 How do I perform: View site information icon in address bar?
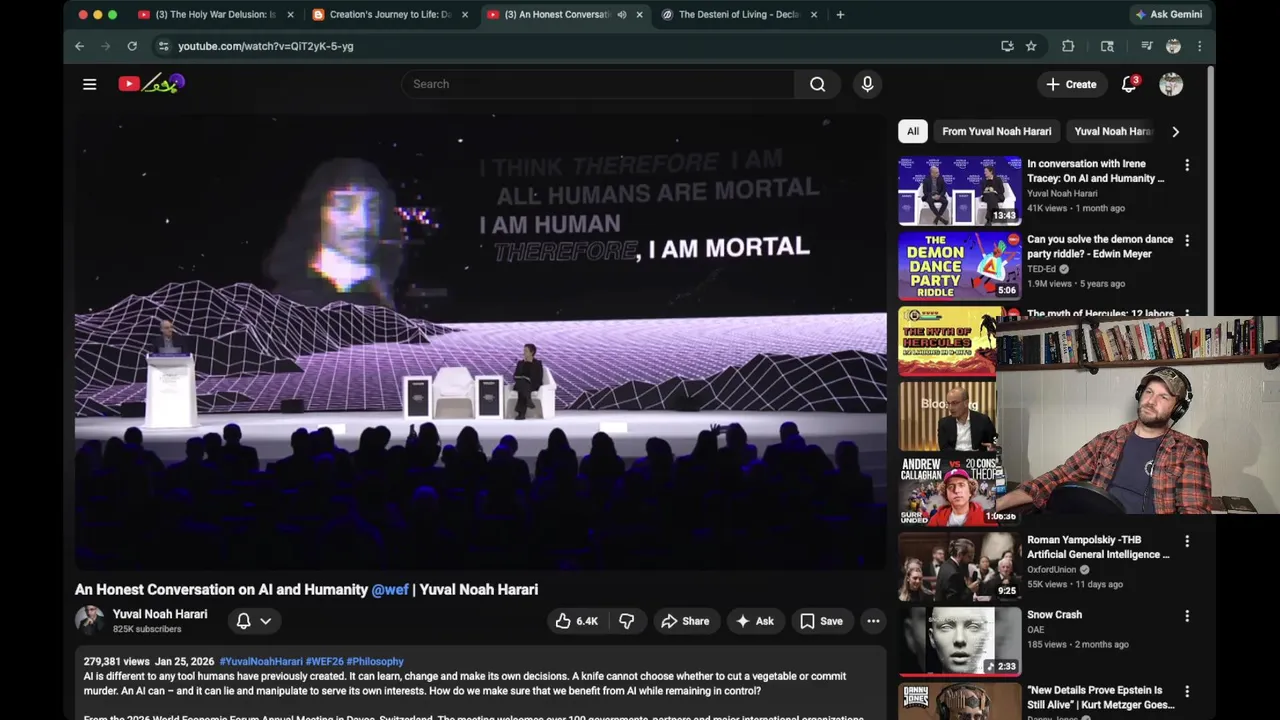pos(163,46)
